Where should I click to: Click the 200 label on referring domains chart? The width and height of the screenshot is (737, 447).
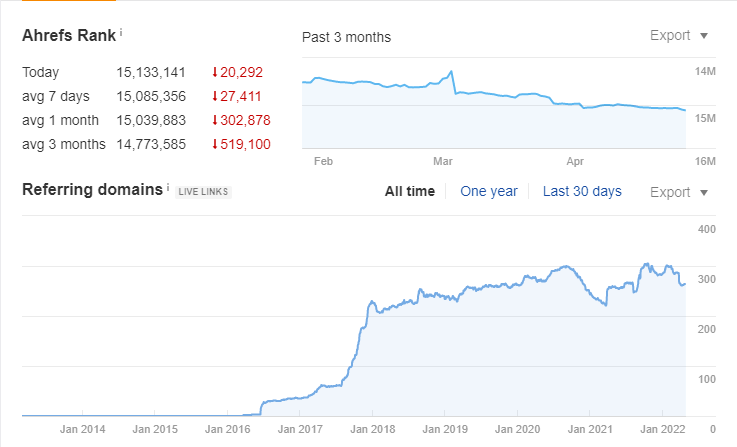(x=706, y=329)
